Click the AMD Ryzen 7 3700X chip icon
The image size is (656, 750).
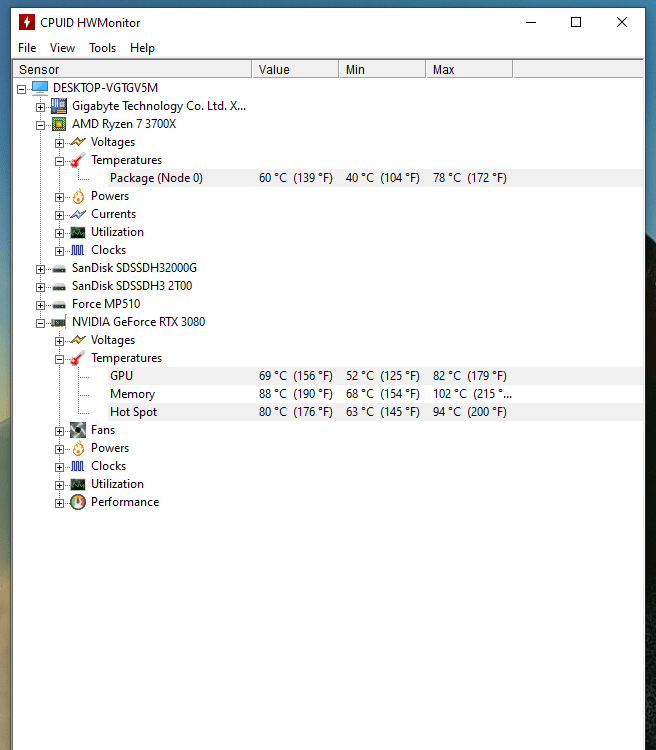(59, 124)
